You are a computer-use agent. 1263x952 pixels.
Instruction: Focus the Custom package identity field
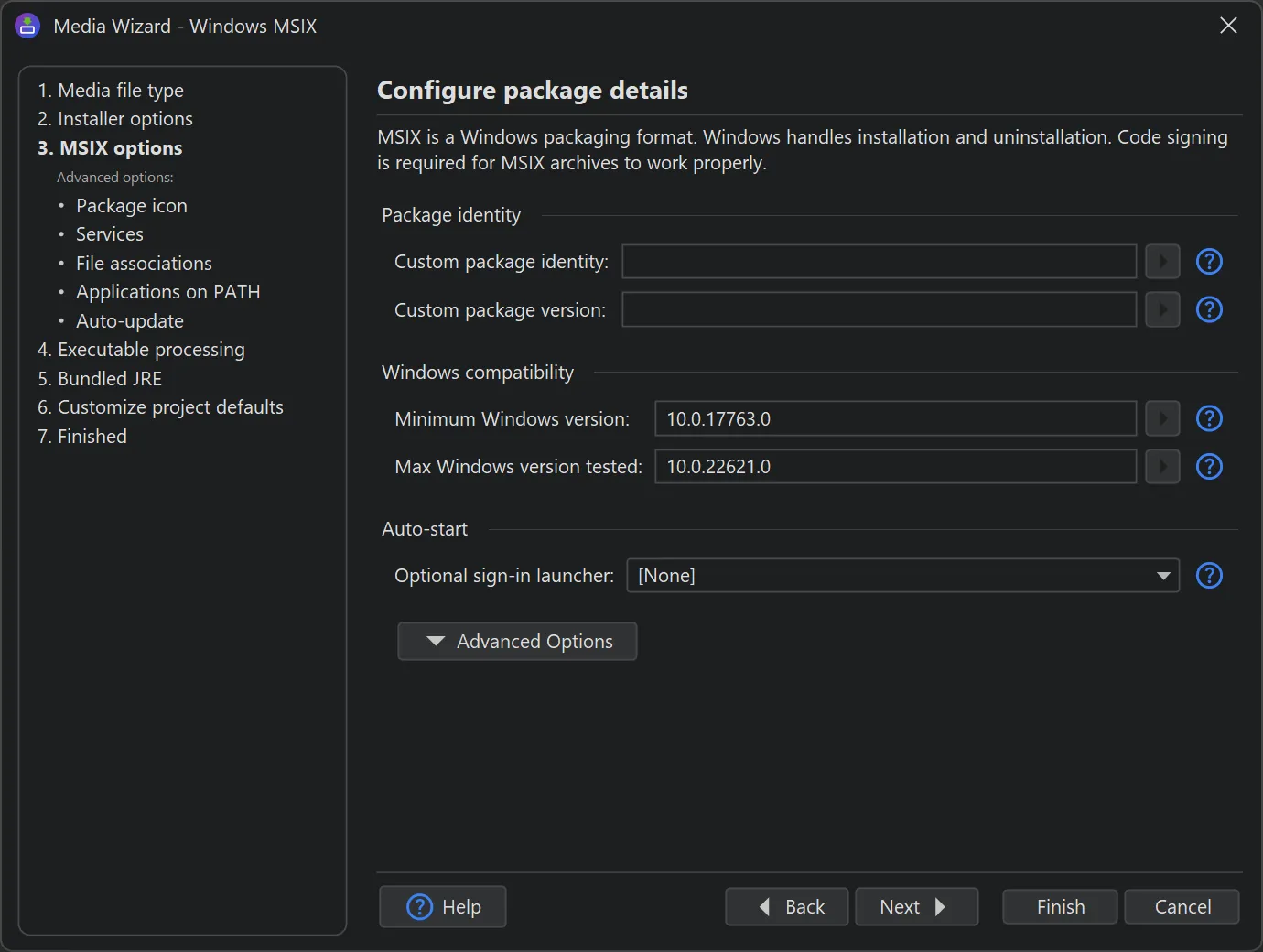880,262
